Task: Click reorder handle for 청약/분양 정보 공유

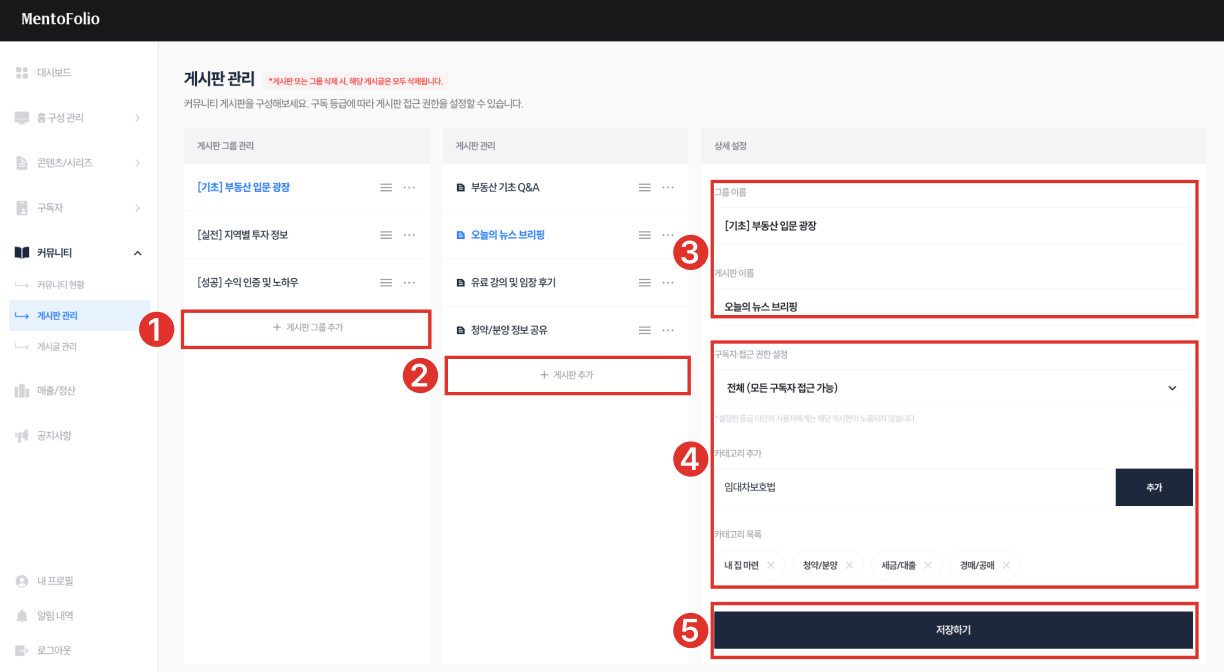Action: click(x=644, y=330)
